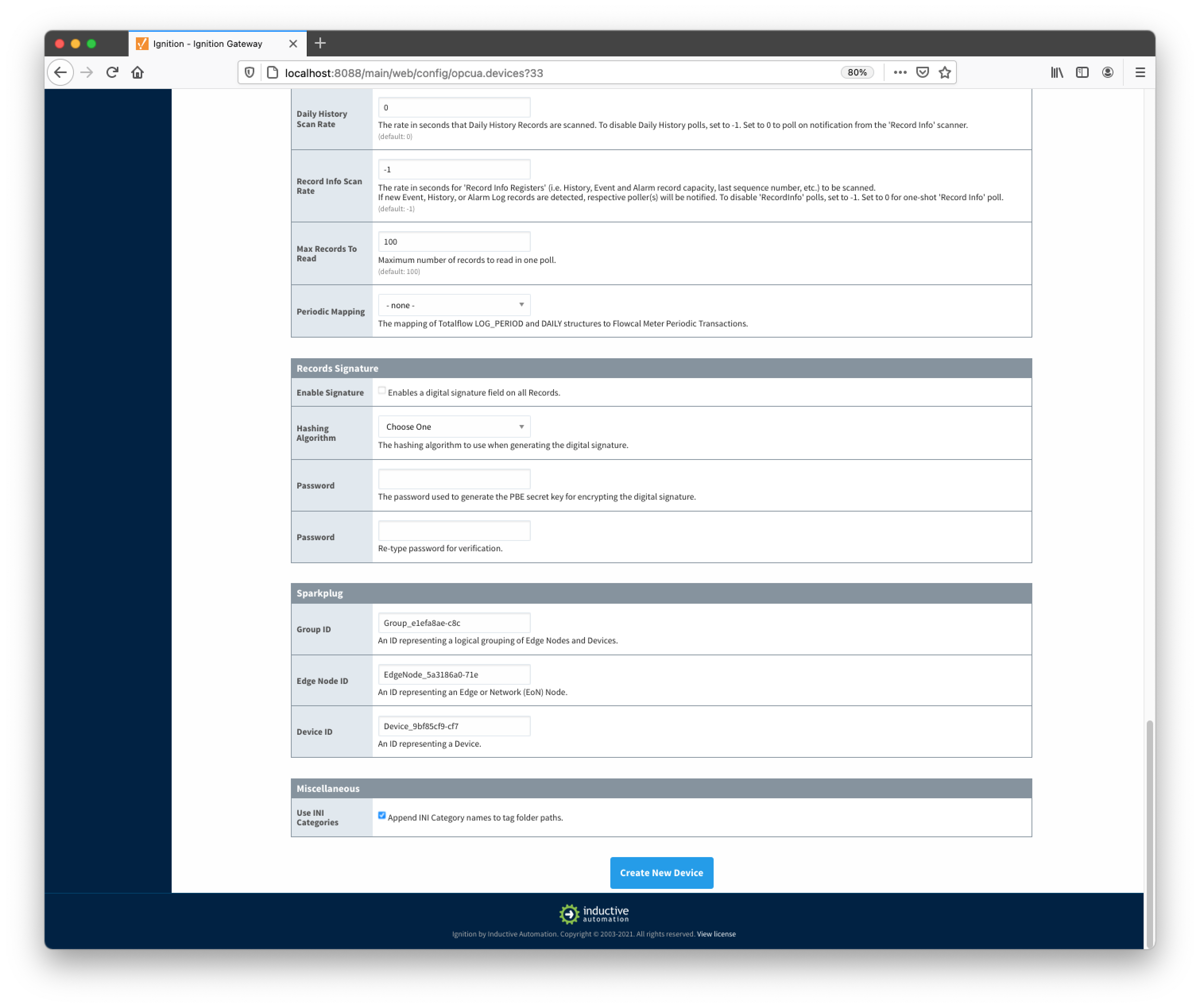This screenshot has height=1008, width=1200.
Task: Click the Record Info Scan Rate label
Action: pyautogui.click(x=329, y=186)
